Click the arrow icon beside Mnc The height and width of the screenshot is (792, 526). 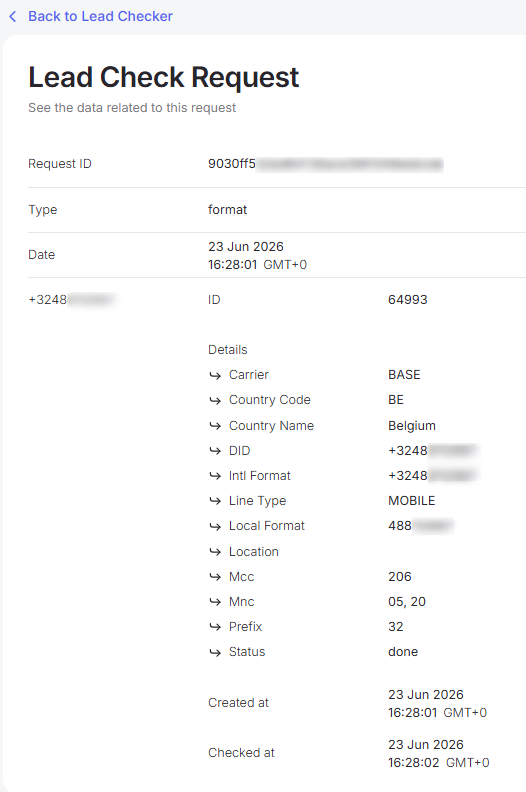pos(215,602)
